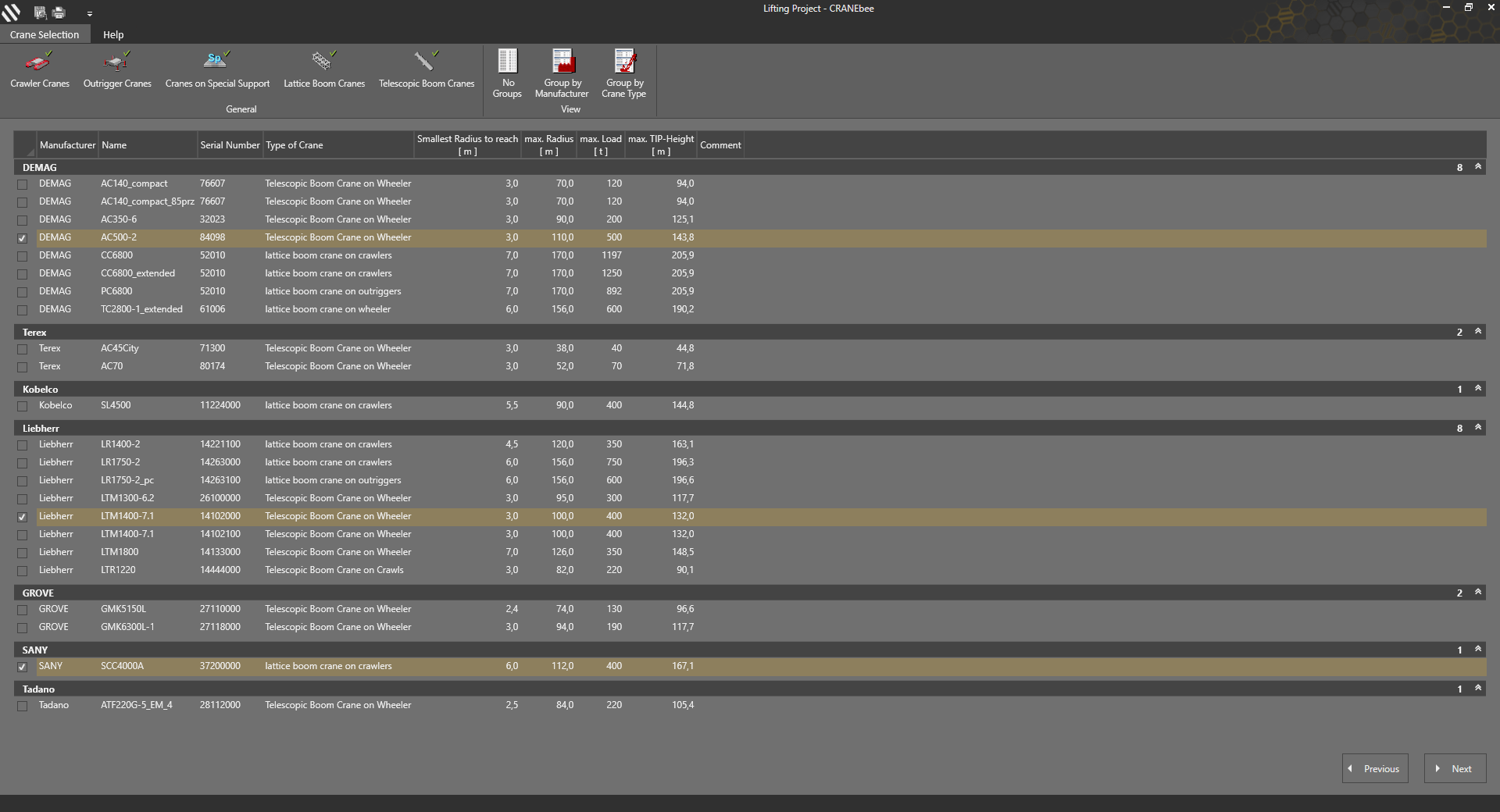Click the print icon in title bar

(x=59, y=12)
